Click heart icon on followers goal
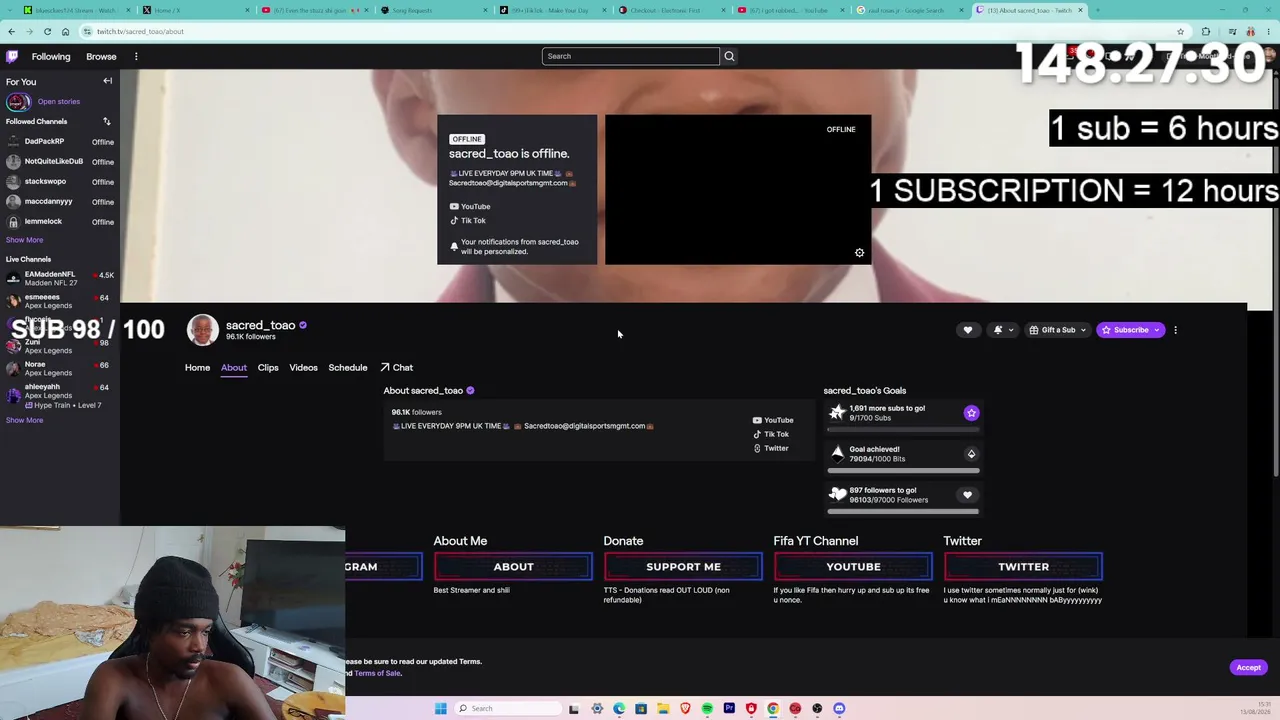The width and height of the screenshot is (1280, 720). 967,495
